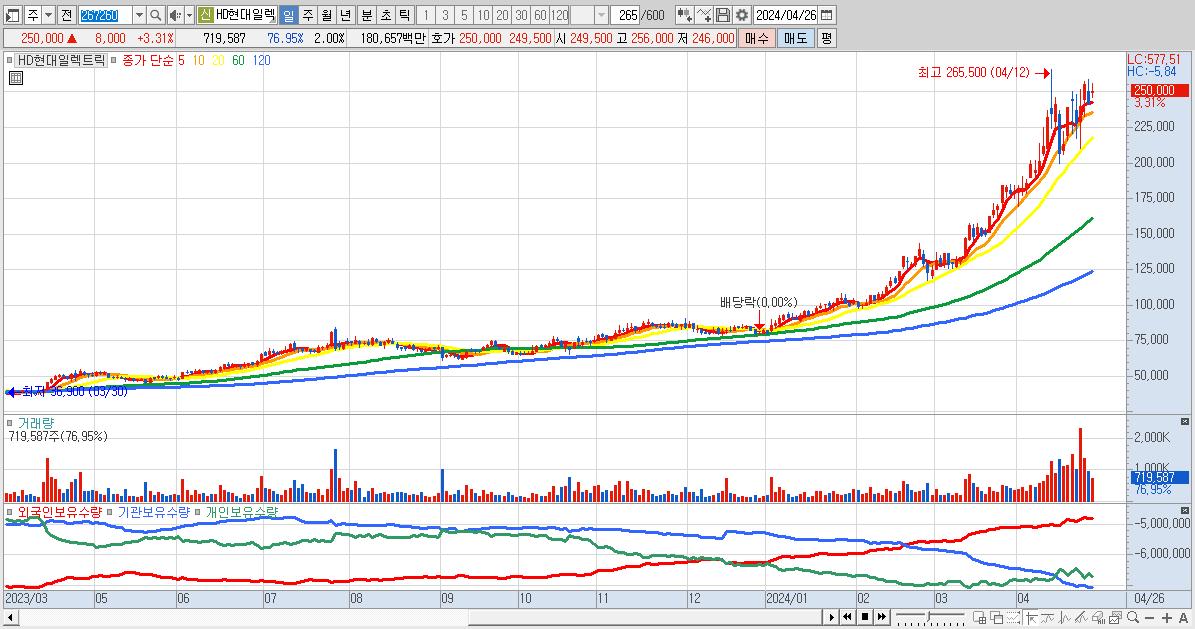Click the 매도 sell button
The height and width of the screenshot is (629, 1195).
(796, 38)
